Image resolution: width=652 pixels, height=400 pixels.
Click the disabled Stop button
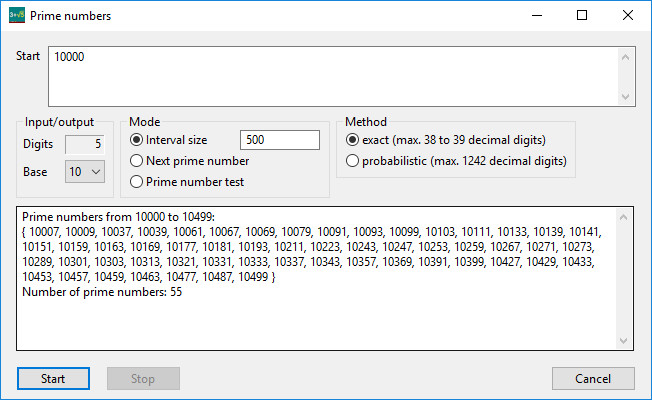(143, 378)
